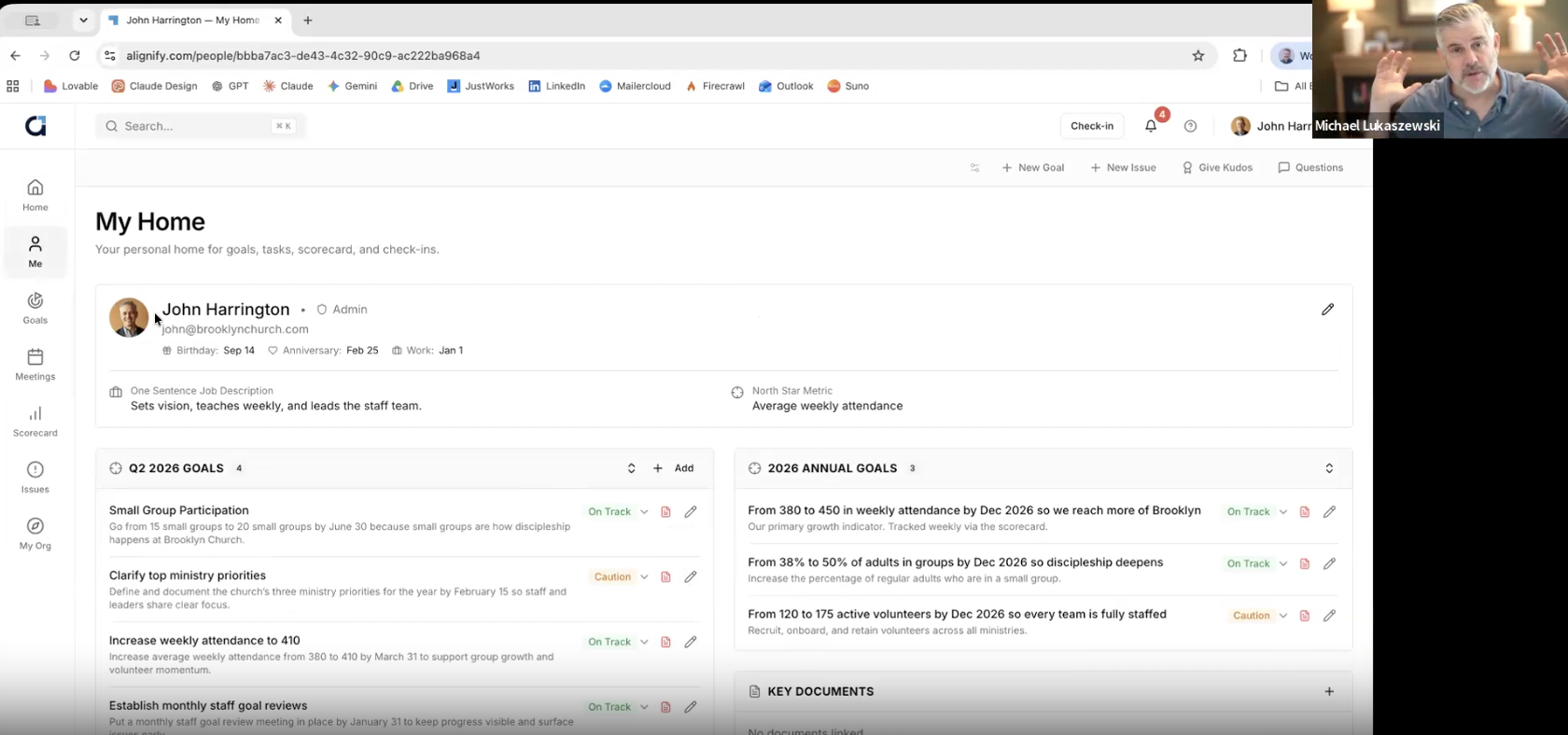Screen dimensions: 1568x735
Task: Open document icon for Increase weekly attendance
Action: 665,642
